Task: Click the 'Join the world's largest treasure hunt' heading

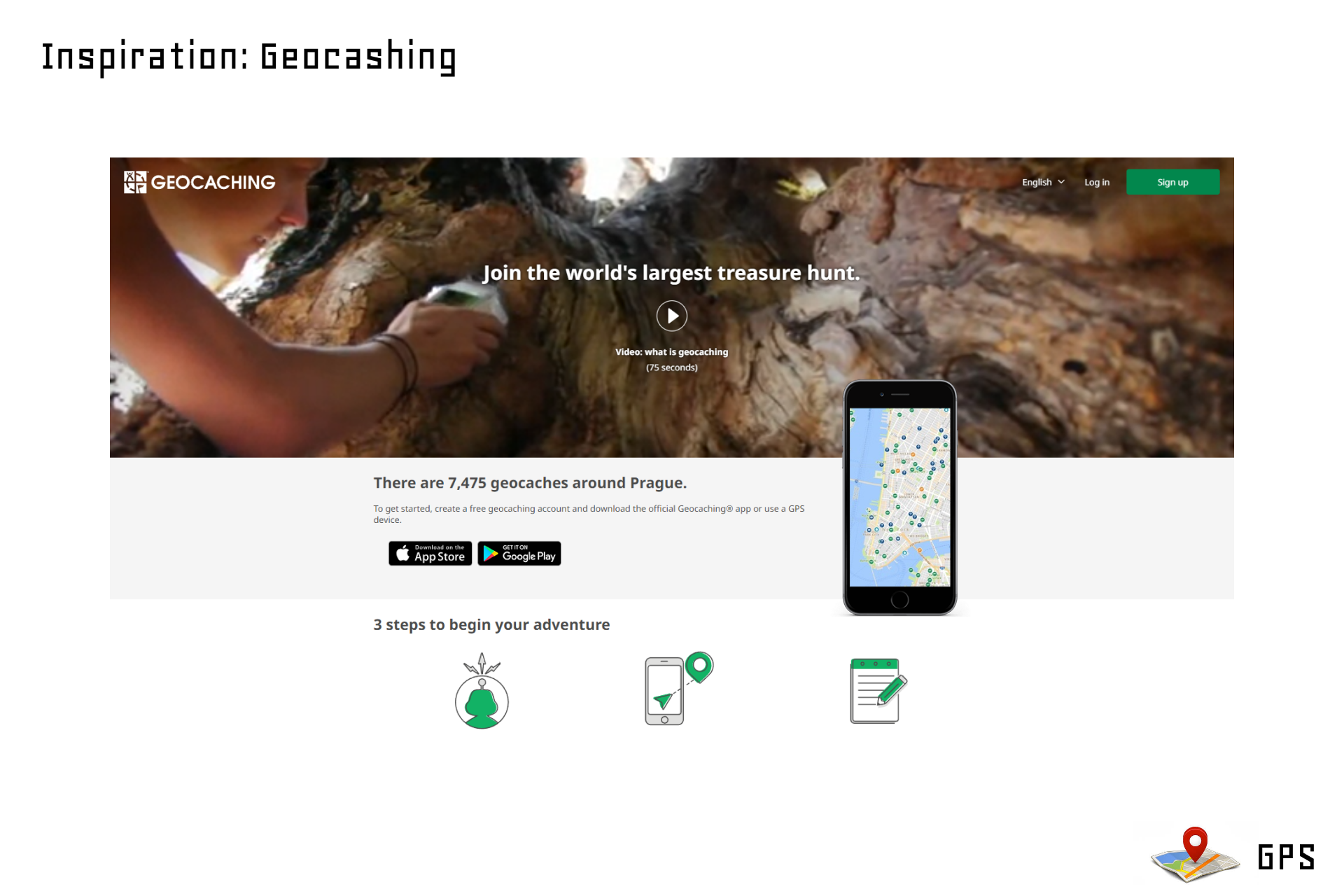Action: 671,273
